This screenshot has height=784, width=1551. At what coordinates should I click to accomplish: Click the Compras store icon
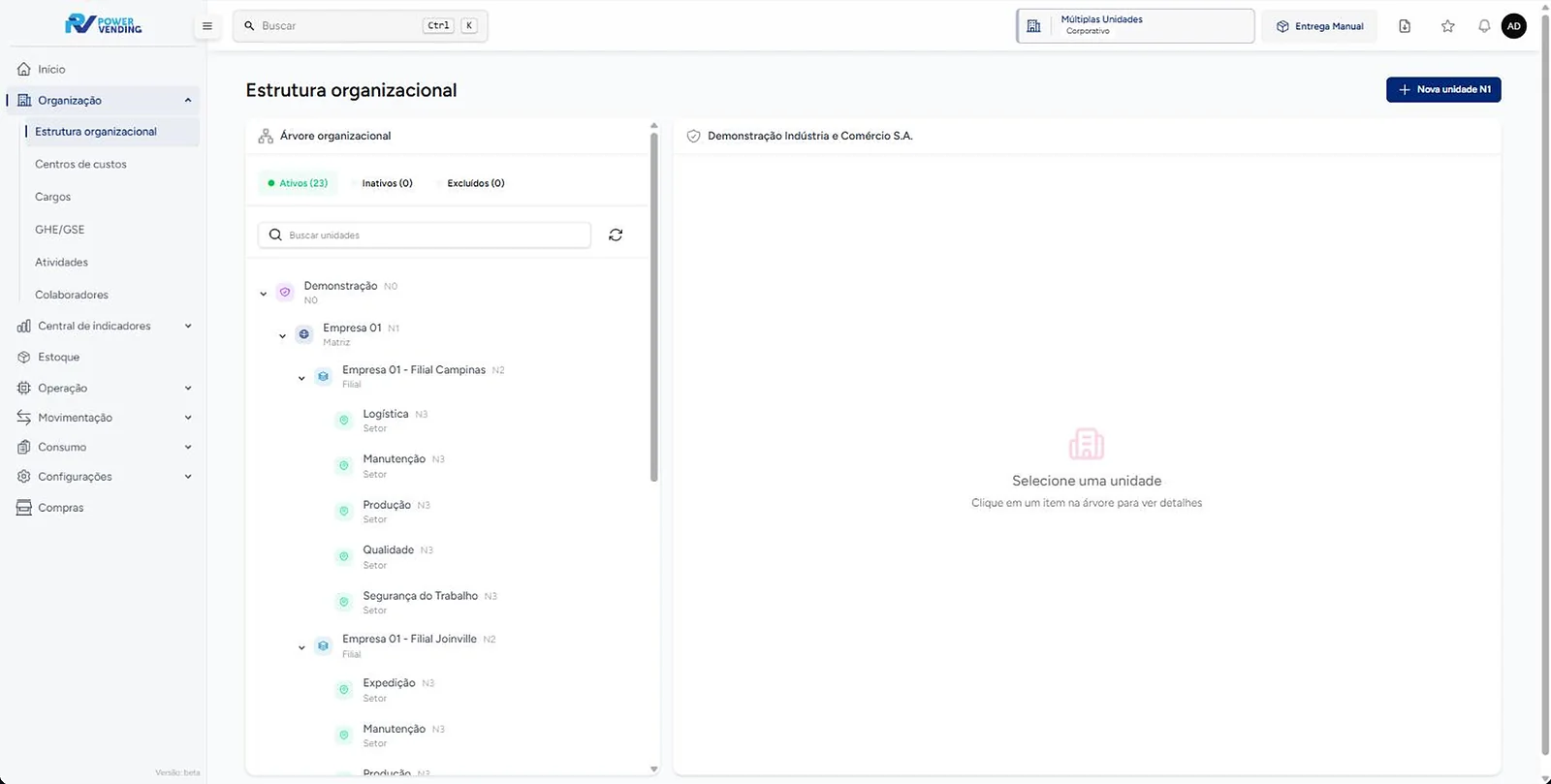click(x=24, y=507)
